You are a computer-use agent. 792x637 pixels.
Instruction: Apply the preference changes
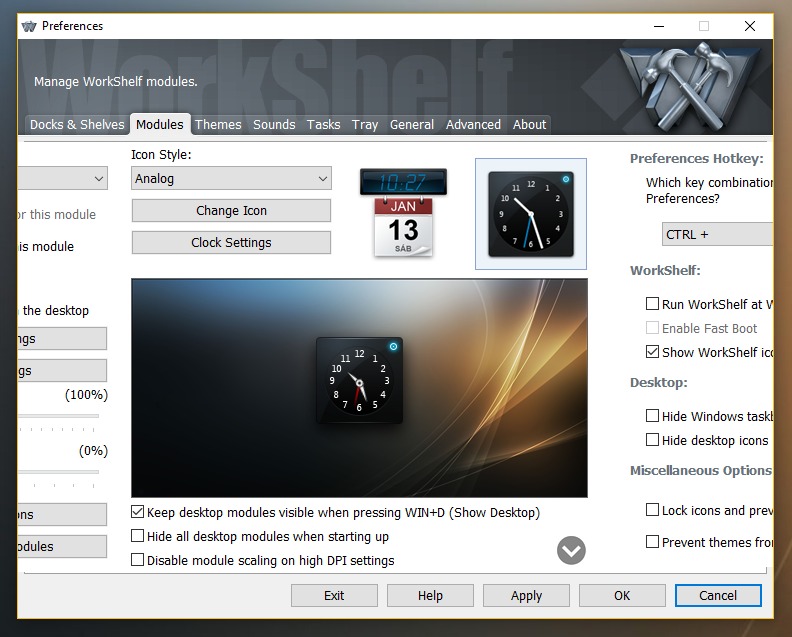click(526, 596)
